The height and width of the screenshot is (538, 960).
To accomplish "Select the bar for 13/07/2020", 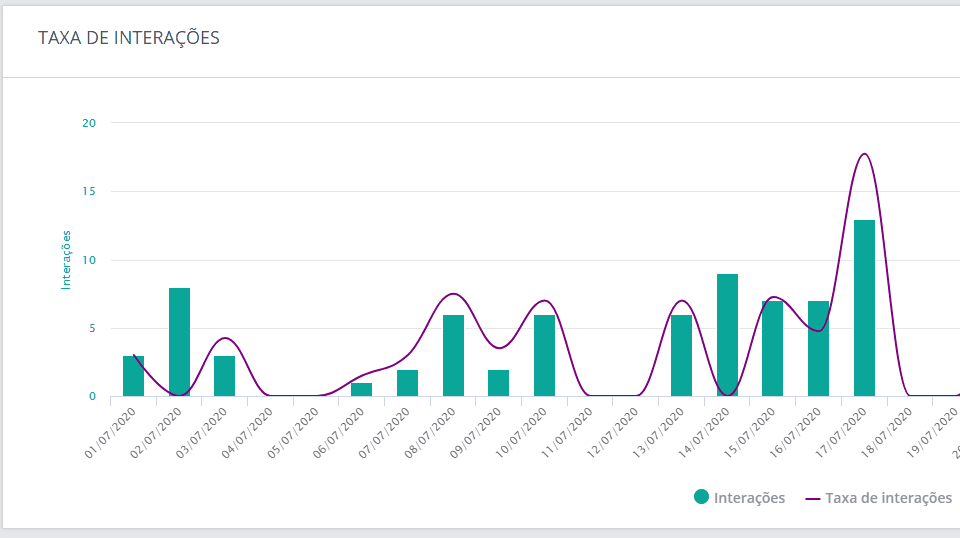I will click(681, 355).
